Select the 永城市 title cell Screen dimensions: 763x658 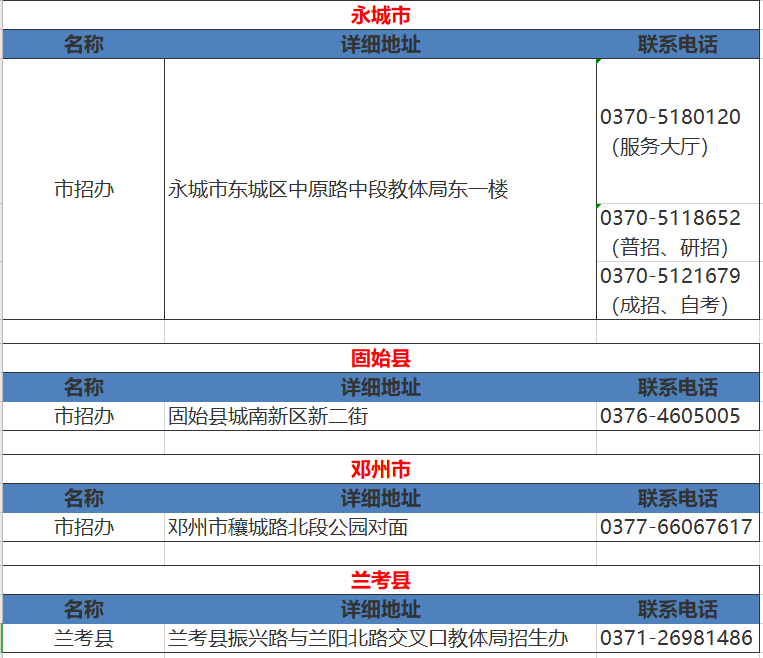[x=381, y=15]
